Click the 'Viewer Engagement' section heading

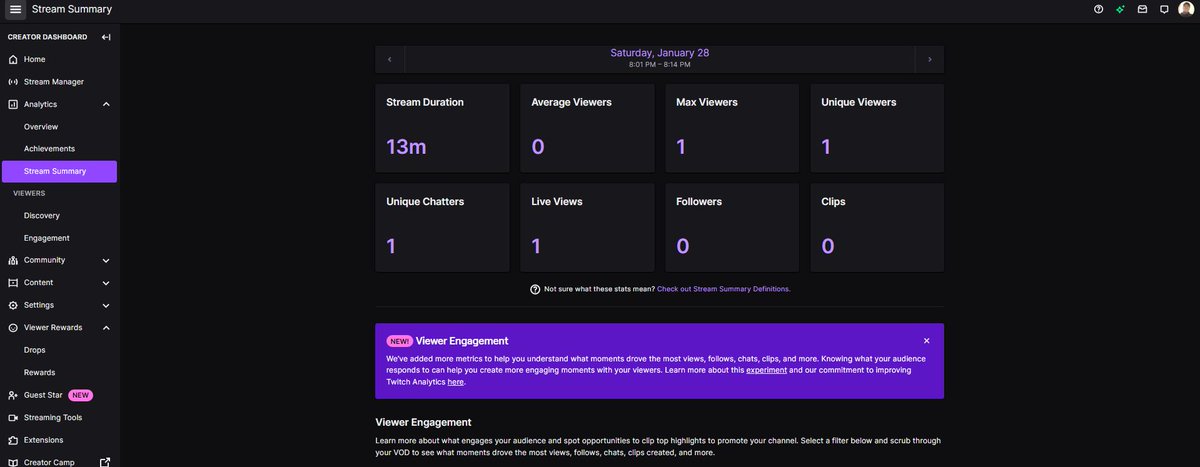(423, 422)
